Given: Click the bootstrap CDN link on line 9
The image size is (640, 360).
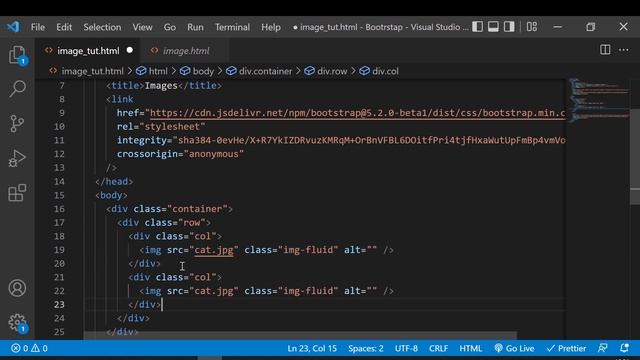Looking at the screenshot, I should click(358, 113).
